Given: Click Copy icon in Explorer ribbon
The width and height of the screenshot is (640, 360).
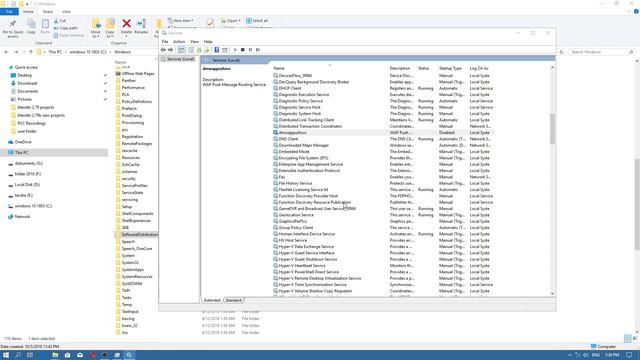Looking at the screenshot, I should 31,27.
